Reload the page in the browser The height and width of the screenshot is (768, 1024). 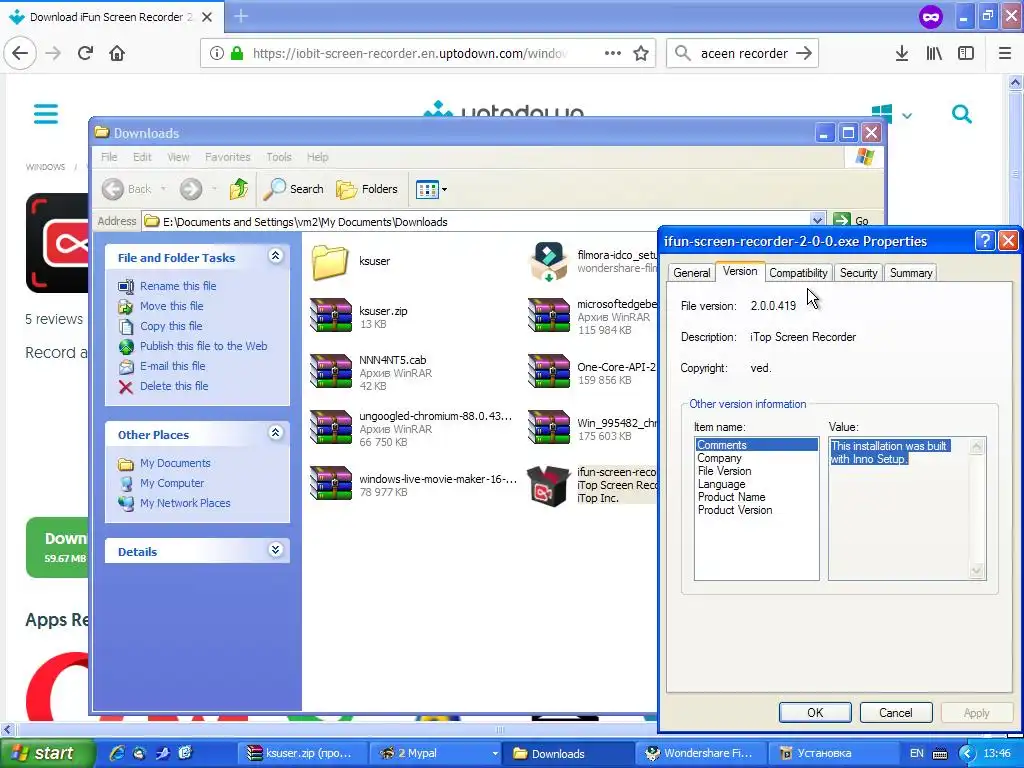(85, 53)
